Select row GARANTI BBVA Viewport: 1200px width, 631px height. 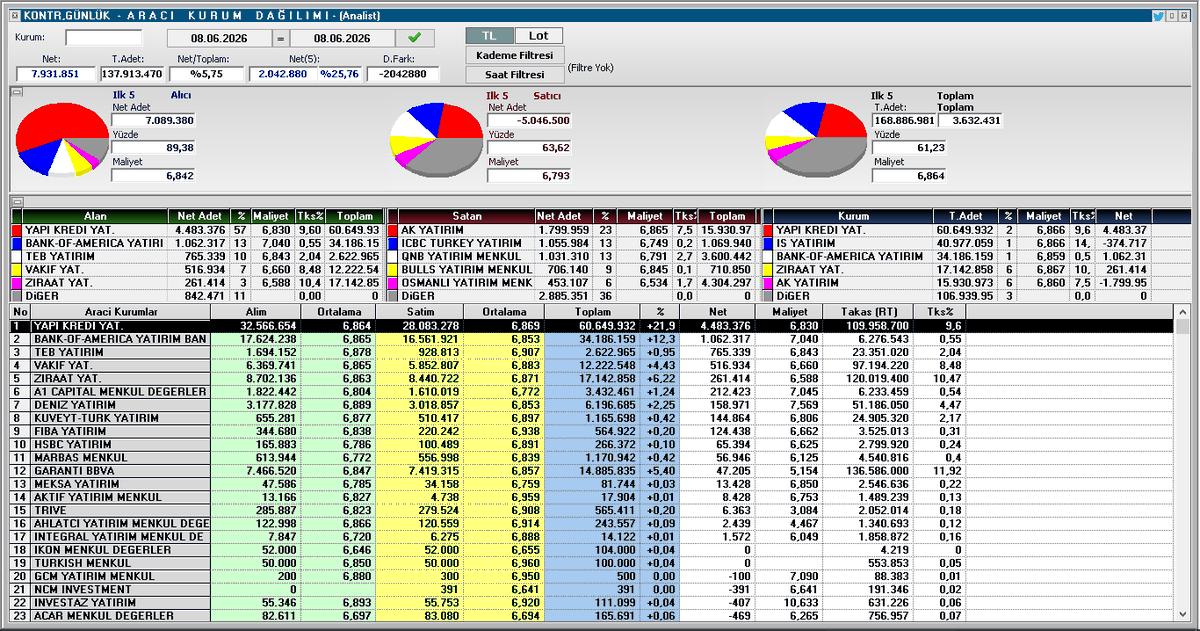(592, 470)
